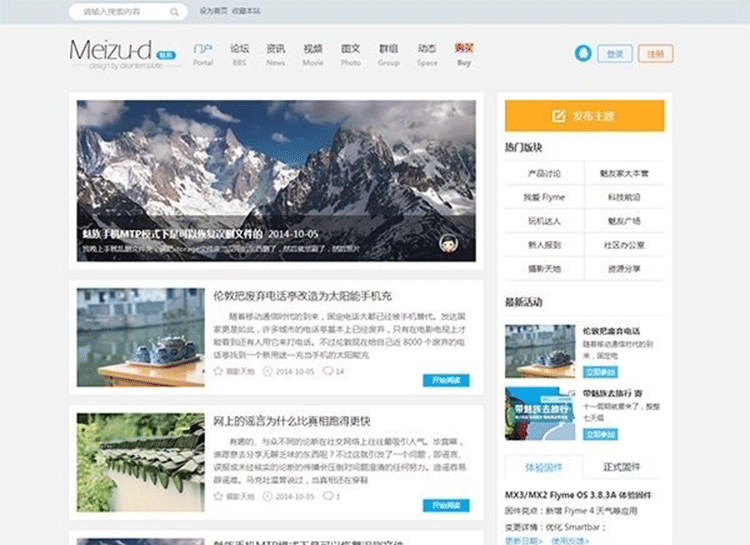Open 产品讨论 forum section

click(544, 173)
